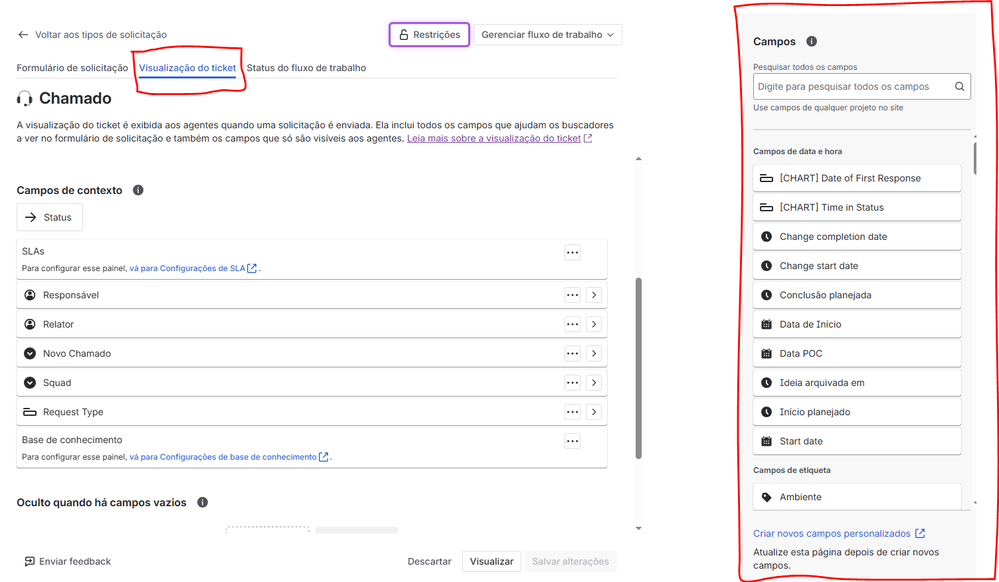Screen dimensions: 999x582
Task: Select the Início planejado field
Action: 856,412
